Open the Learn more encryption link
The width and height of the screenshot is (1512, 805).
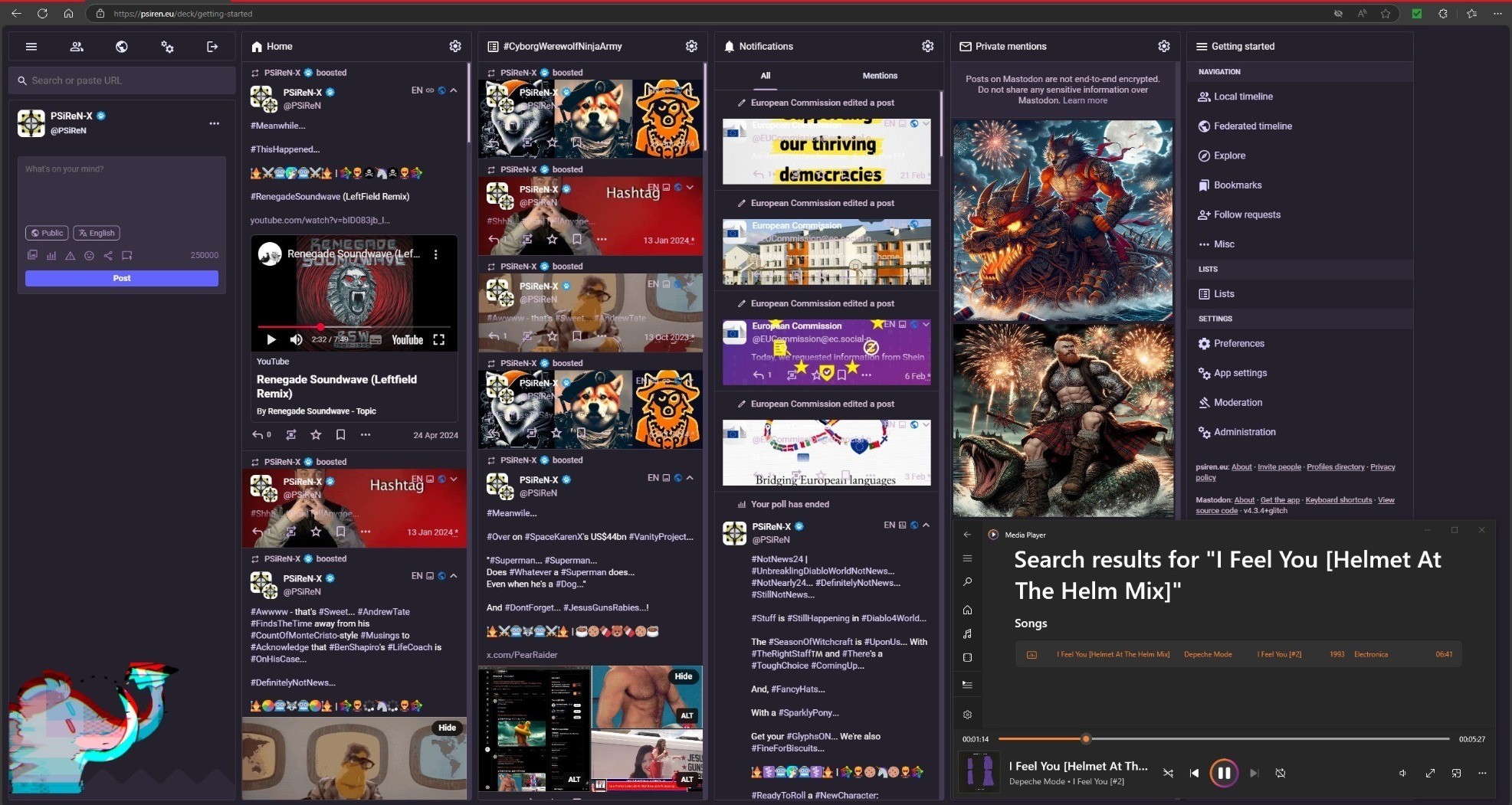click(x=1085, y=100)
